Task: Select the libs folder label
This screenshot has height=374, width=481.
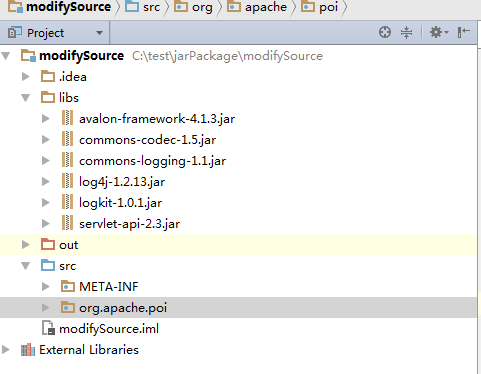Action: tap(69, 97)
